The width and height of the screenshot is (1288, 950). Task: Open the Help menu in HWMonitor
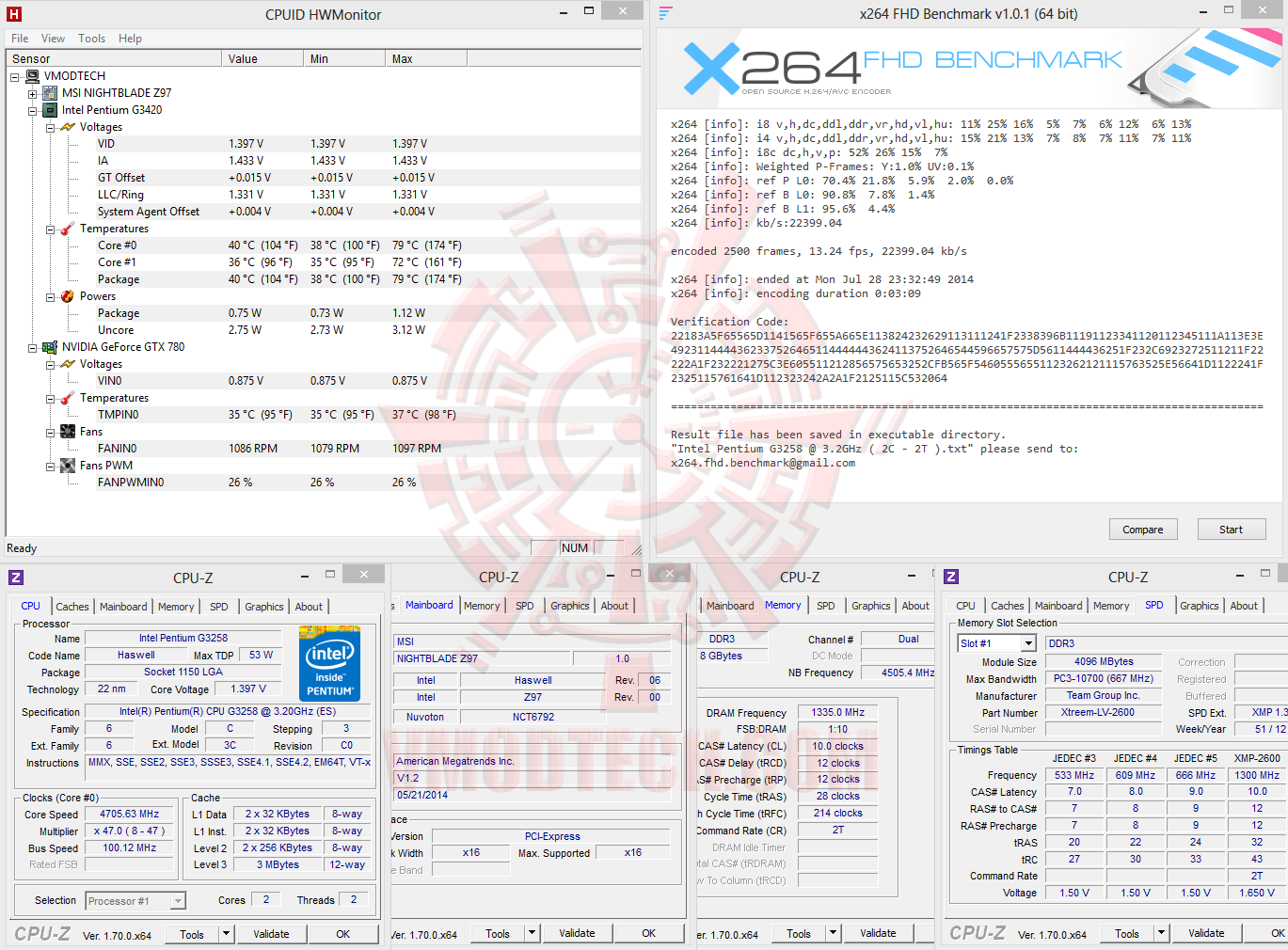[130, 39]
